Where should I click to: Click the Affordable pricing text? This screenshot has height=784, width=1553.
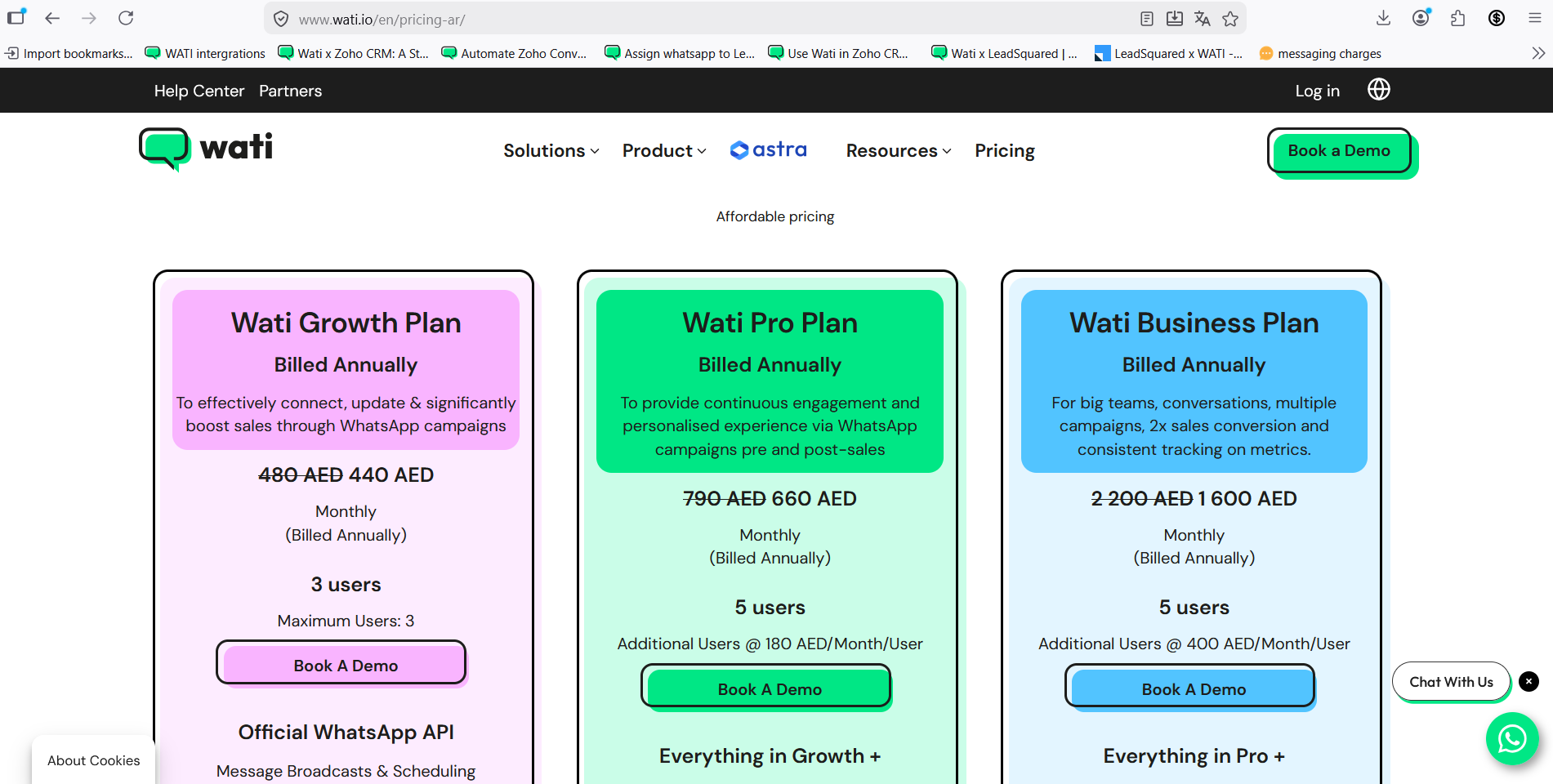[x=775, y=216]
